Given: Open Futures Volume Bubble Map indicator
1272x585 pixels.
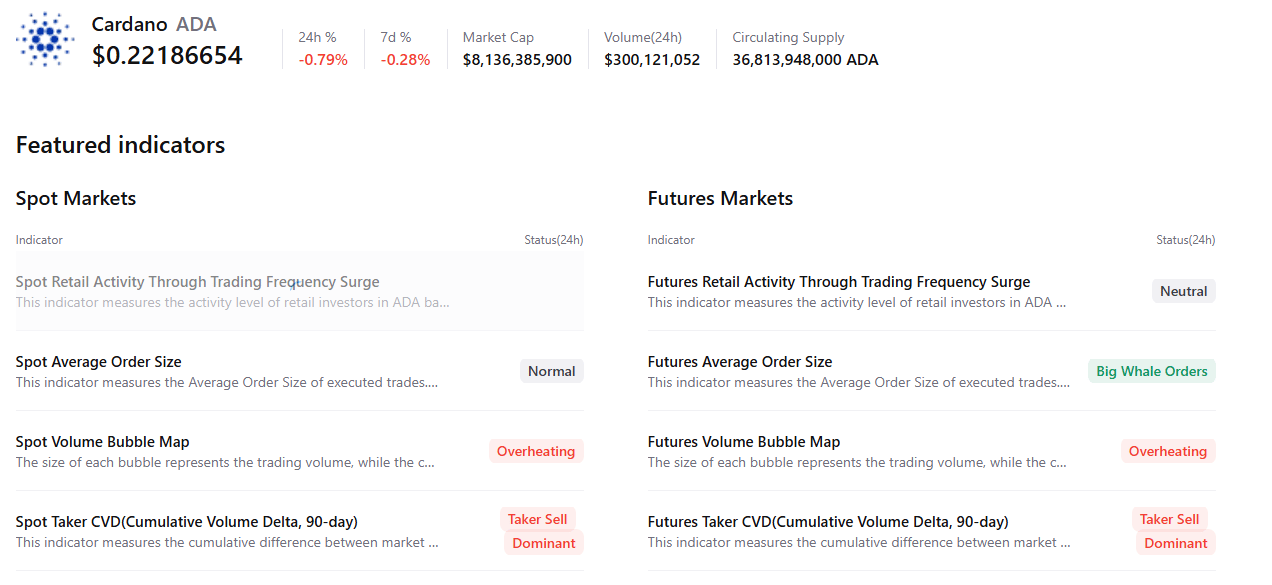Looking at the screenshot, I should 931,451.
